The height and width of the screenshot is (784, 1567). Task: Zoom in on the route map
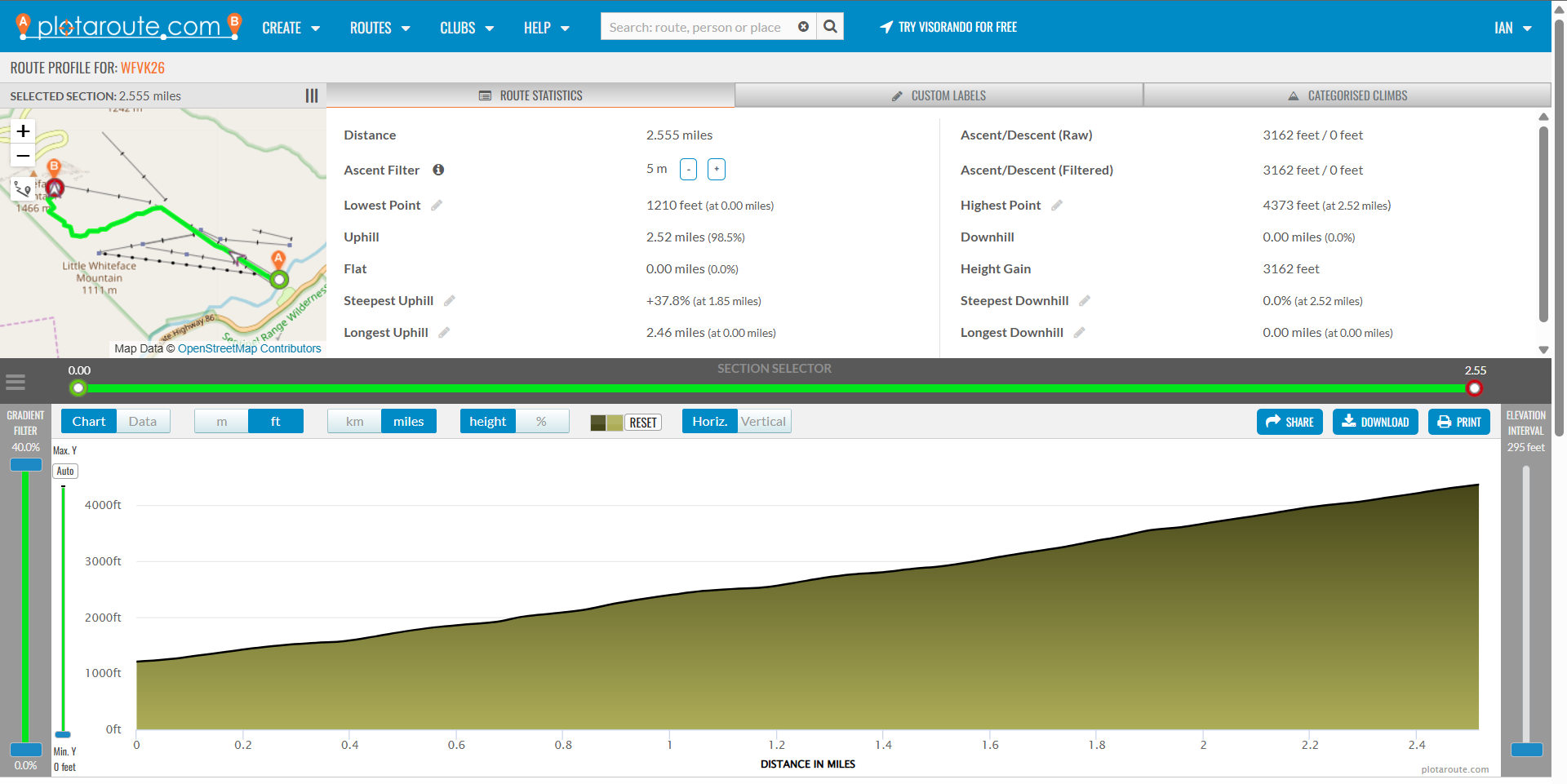click(24, 131)
